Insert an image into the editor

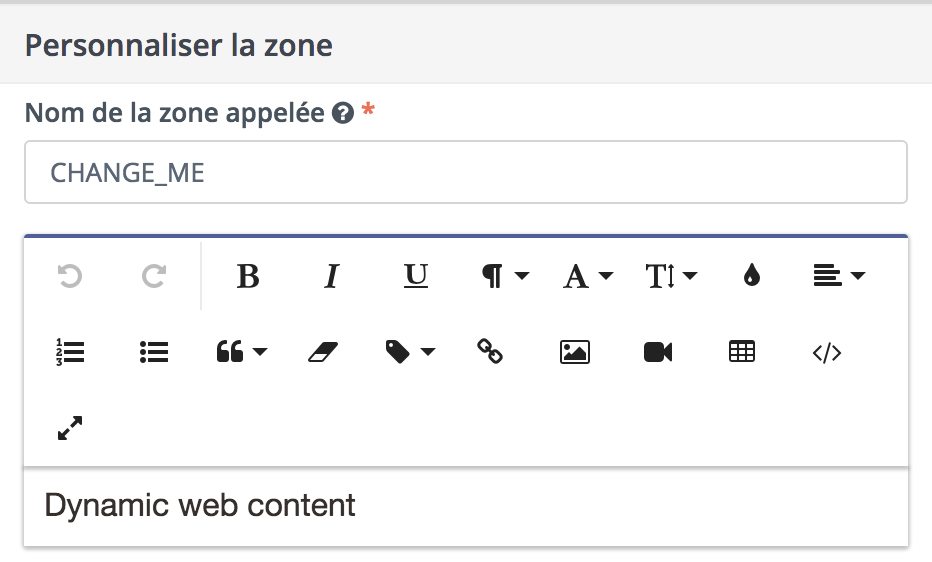[x=575, y=352]
